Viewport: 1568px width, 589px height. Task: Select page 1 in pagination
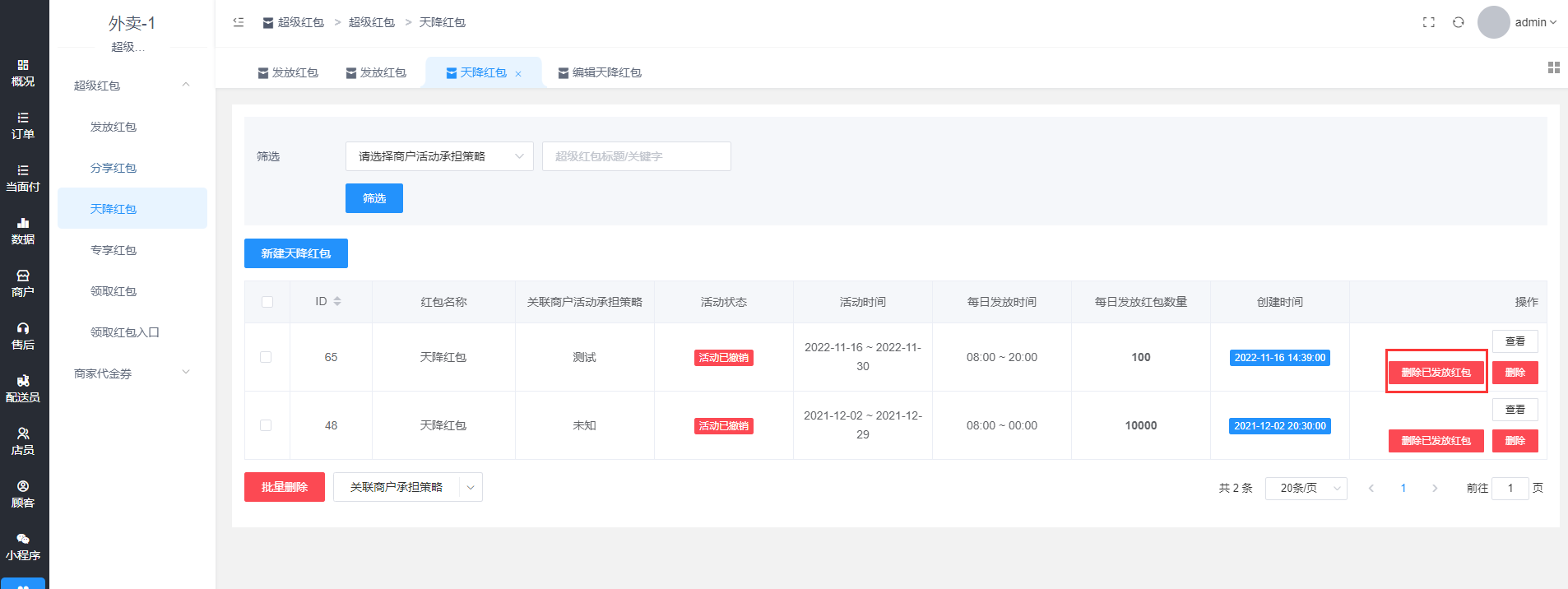[x=1403, y=488]
